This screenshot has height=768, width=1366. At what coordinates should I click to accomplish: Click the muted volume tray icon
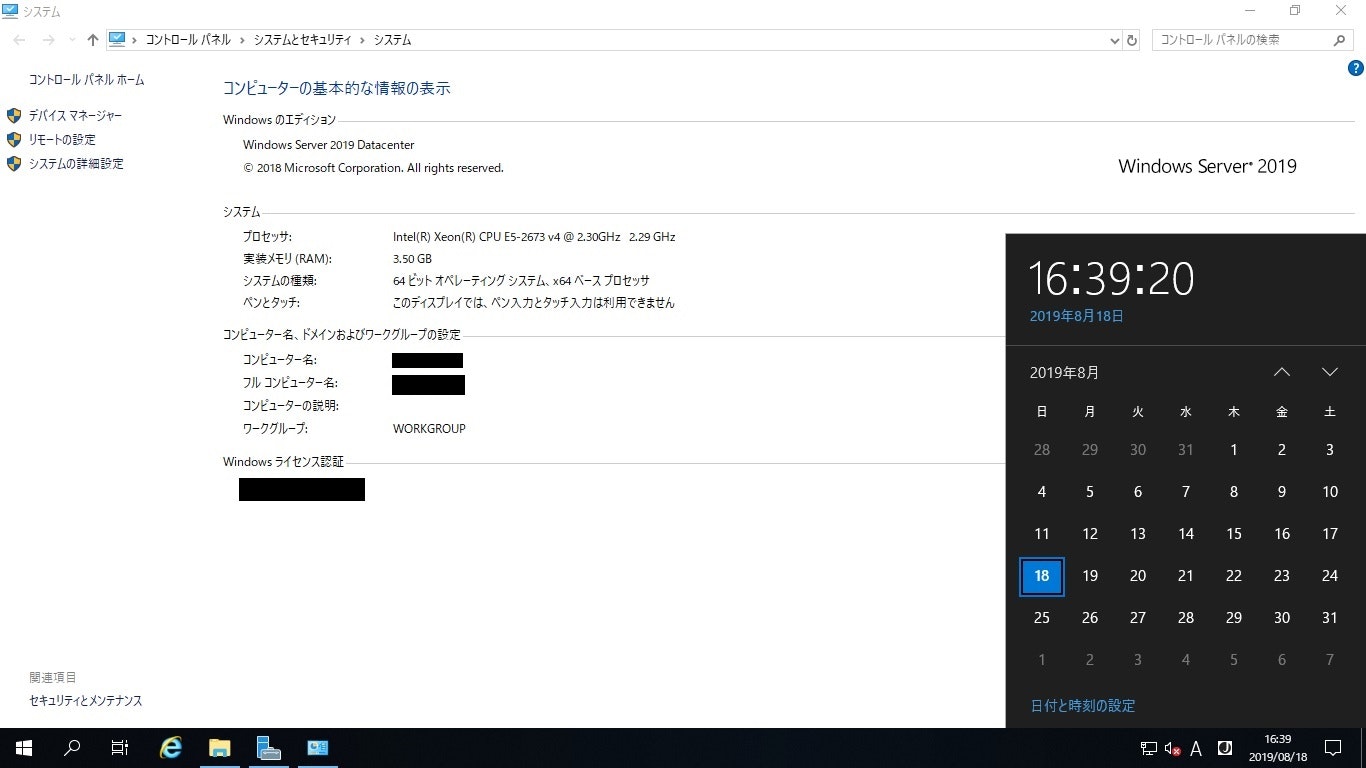(x=1173, y=748)
